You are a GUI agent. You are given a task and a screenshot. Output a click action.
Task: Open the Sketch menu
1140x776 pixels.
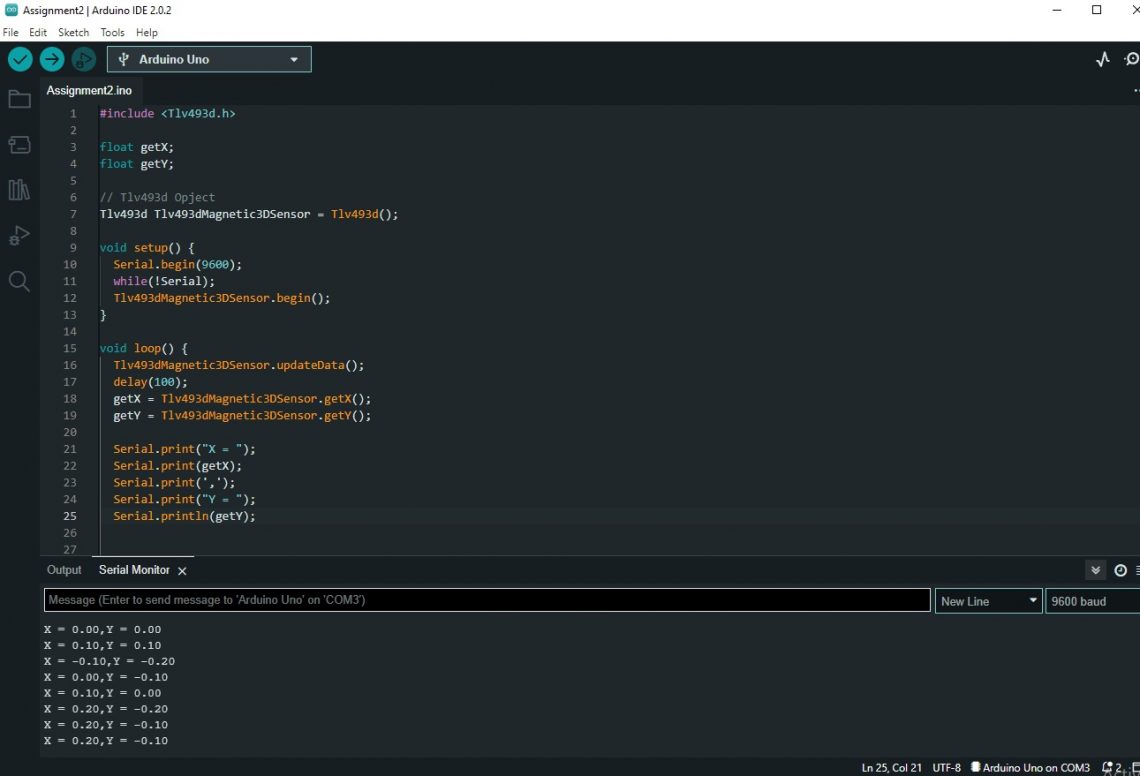pos(73,33)
